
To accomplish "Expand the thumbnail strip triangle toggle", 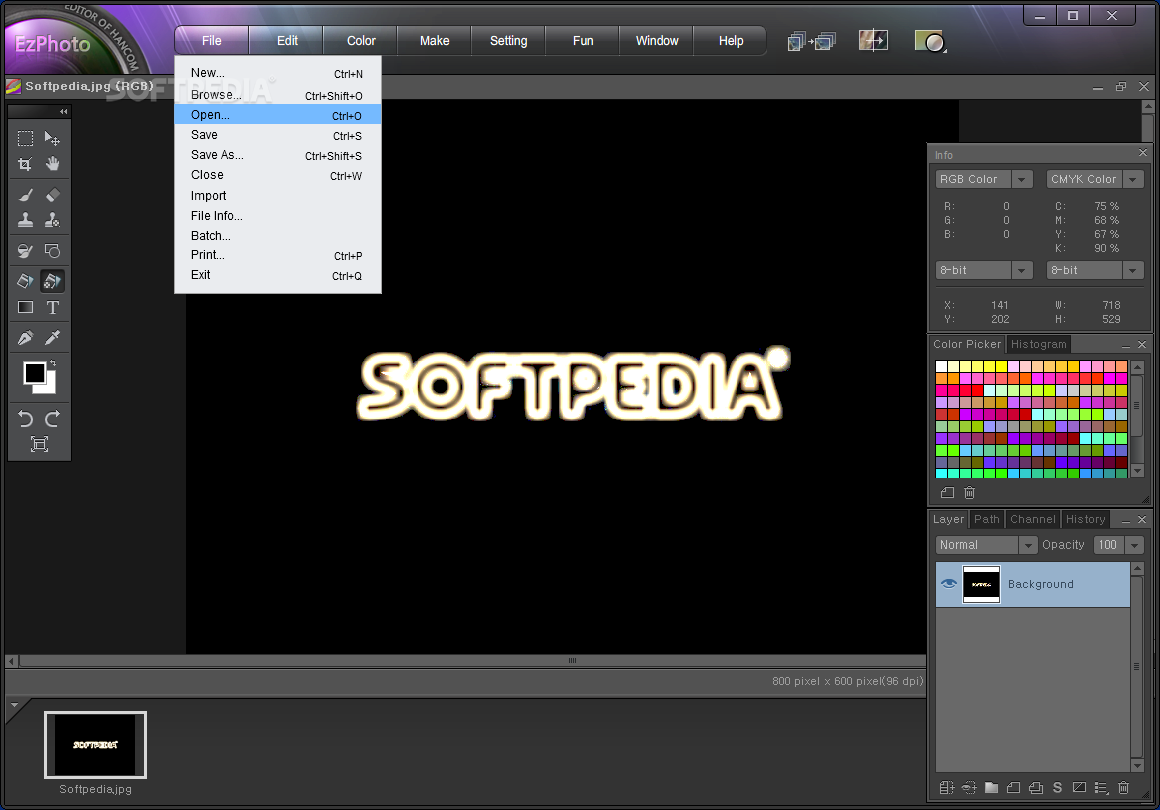I will [x=14, y=705].
